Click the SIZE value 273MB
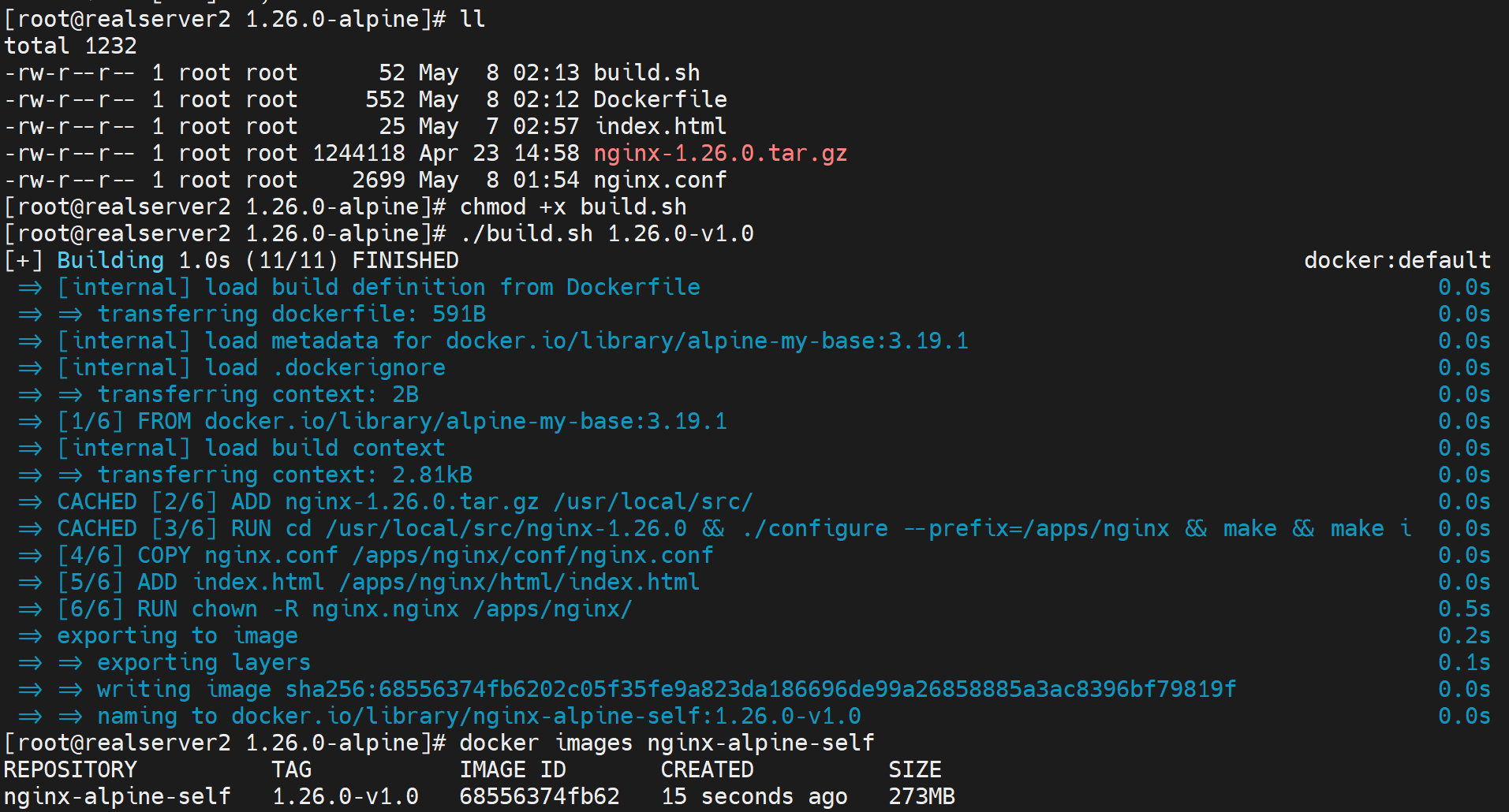Viewport: 1509px width, 812px height. (921, 796)
